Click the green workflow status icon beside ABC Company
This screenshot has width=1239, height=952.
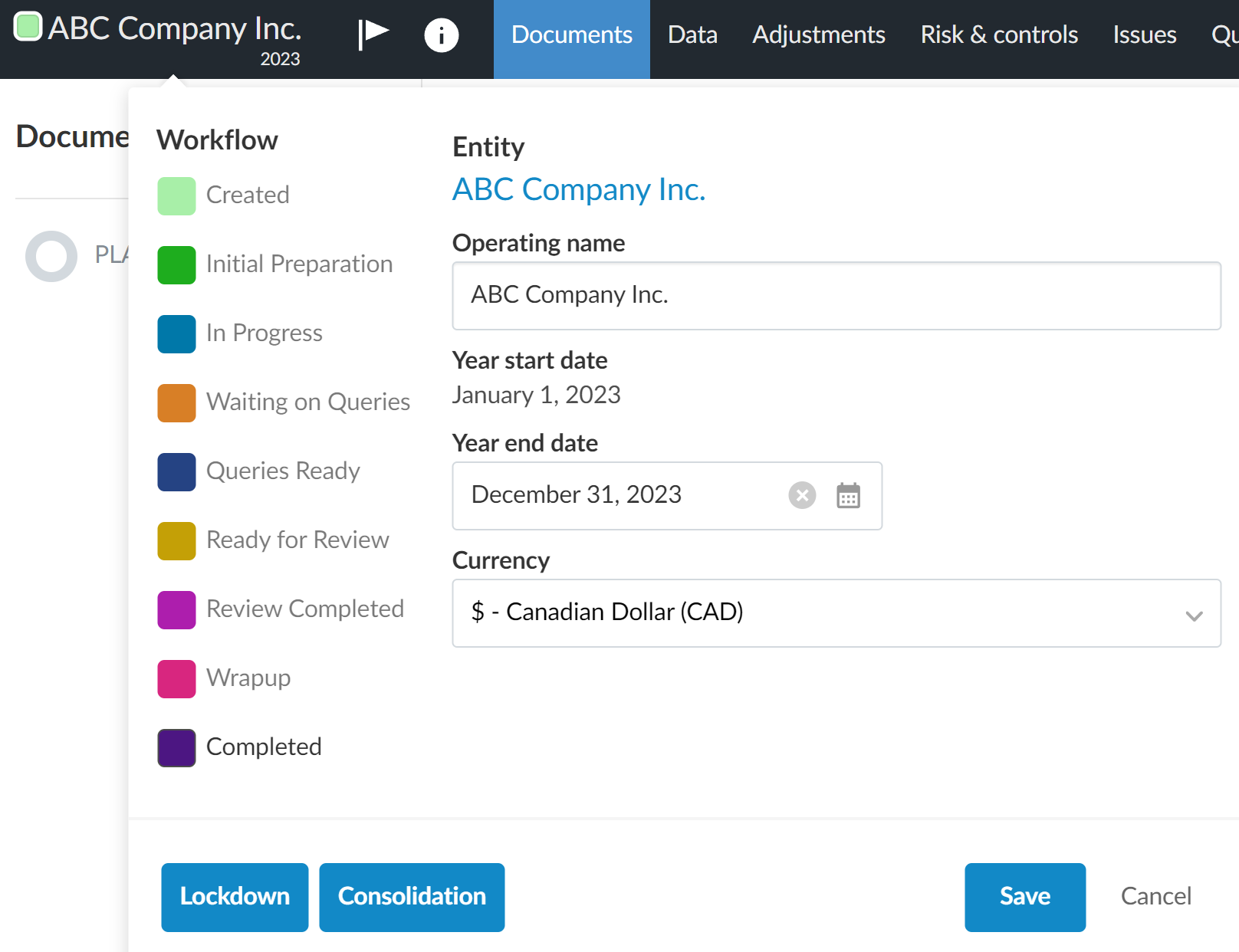click(28, 27)
